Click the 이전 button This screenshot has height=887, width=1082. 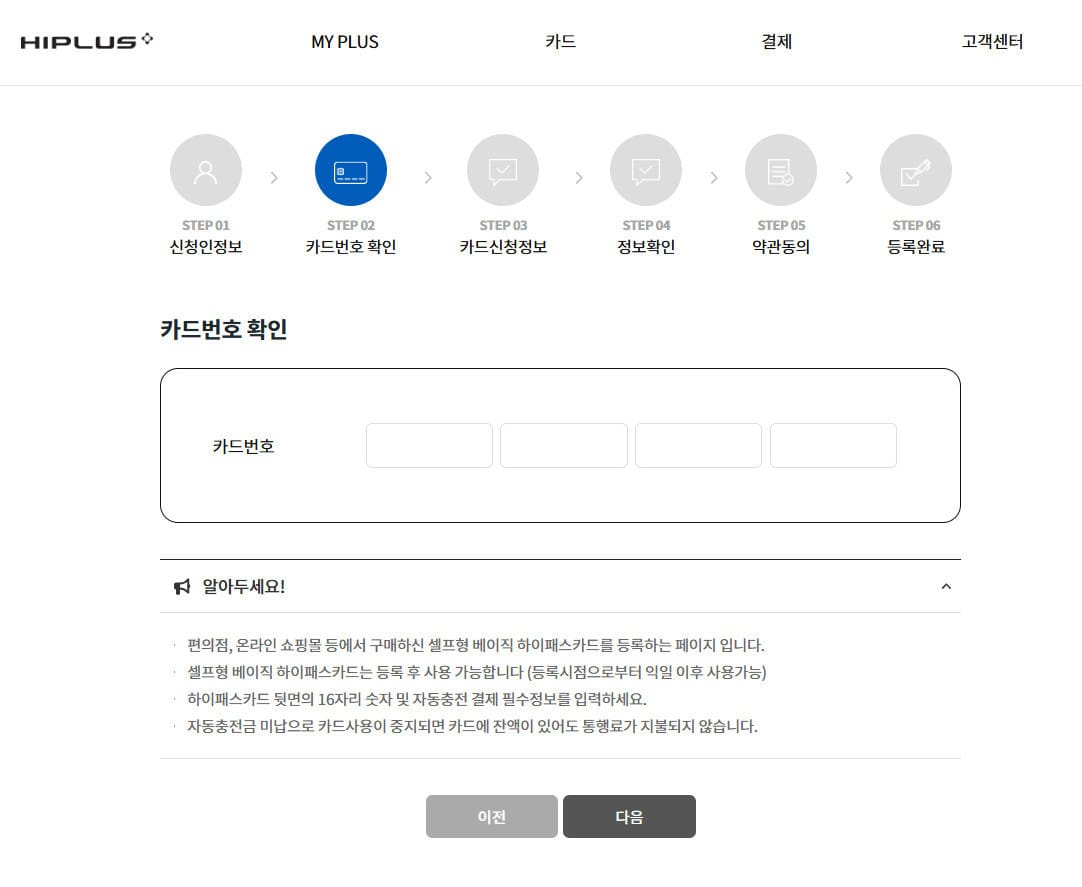(x=492, y=816)
